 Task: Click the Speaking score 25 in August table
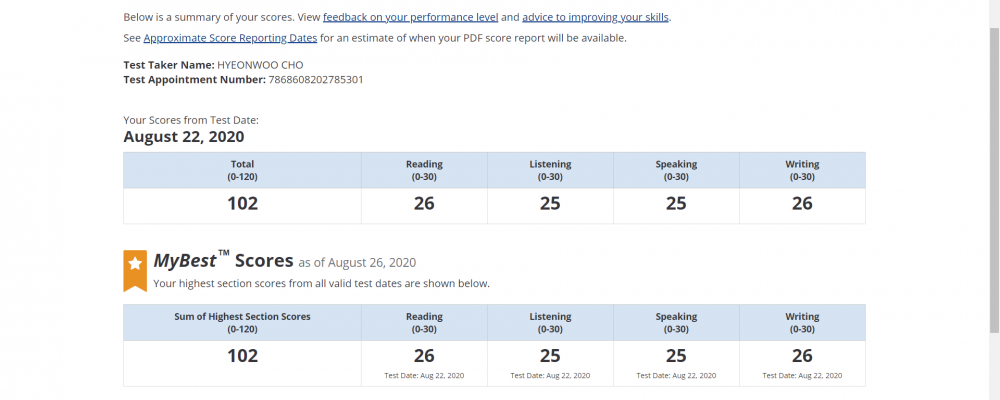676,204
